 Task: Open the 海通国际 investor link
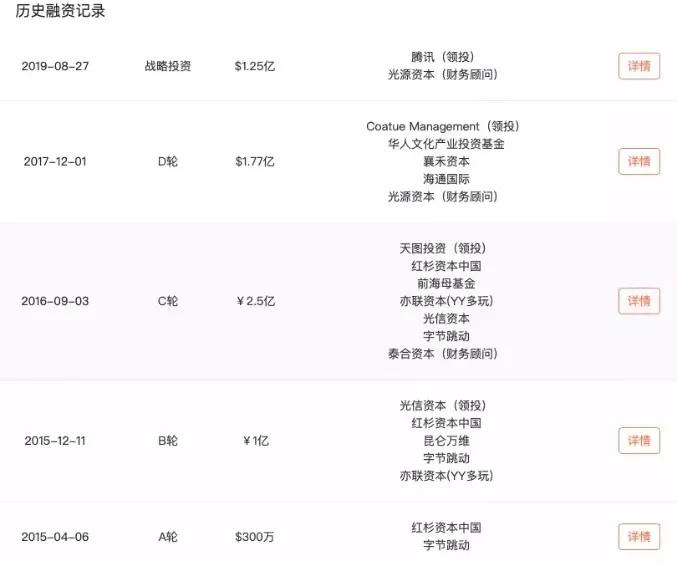click(x=442, y=179)
